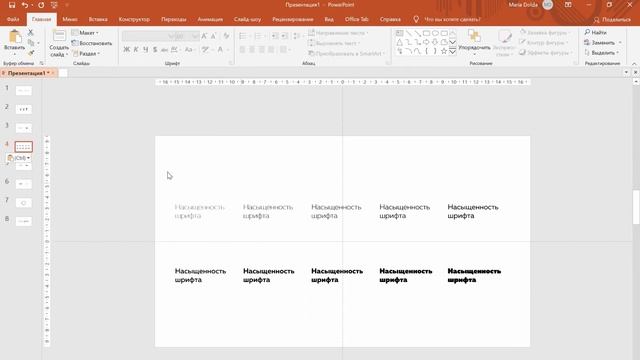
Task: Open the font name combo box
Action: tap(149, 36)
